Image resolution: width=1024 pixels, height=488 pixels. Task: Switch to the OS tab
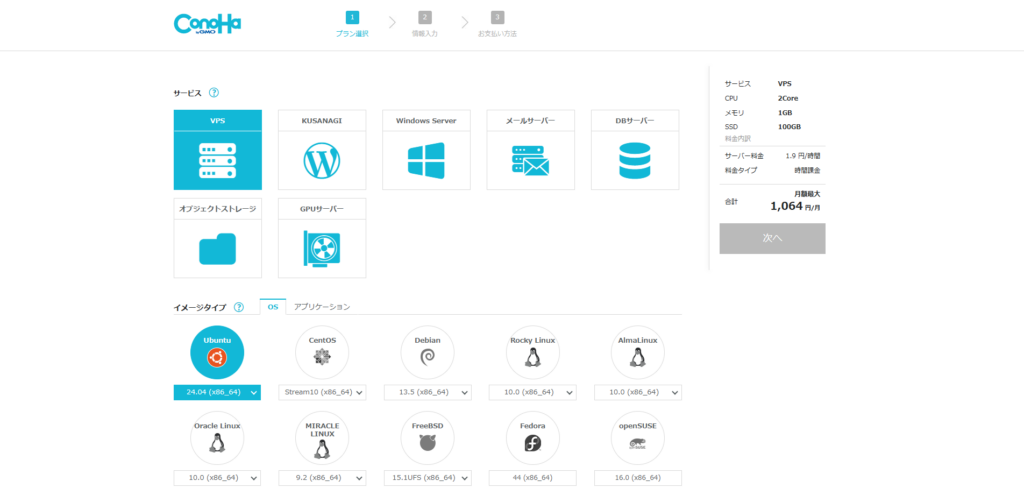[x=273, y=306]
